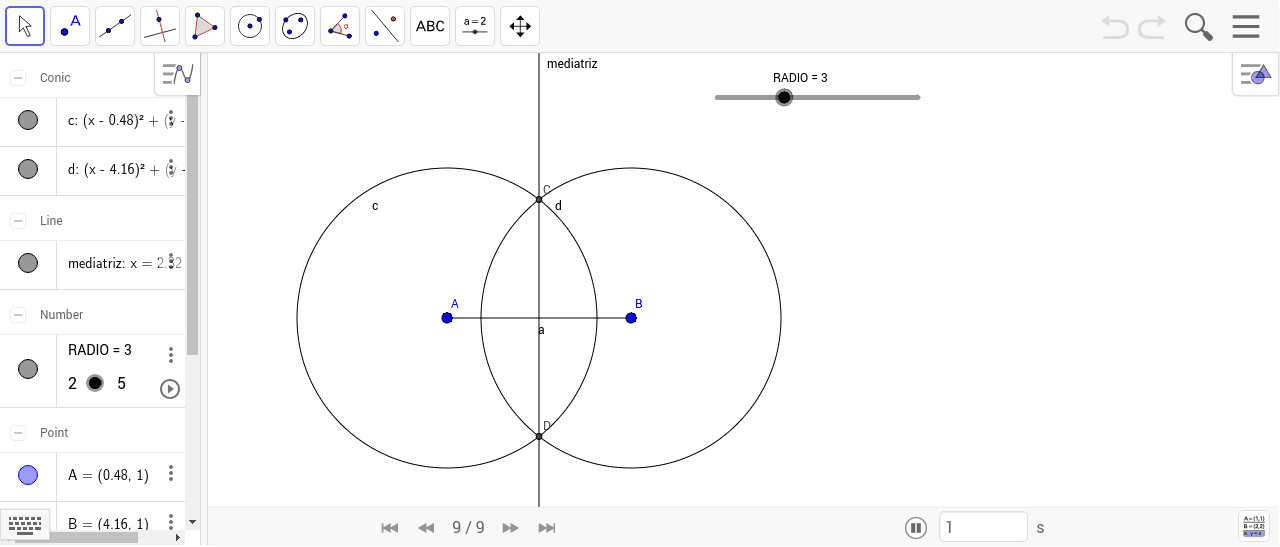Open options menu for circle c

(171, 119)
